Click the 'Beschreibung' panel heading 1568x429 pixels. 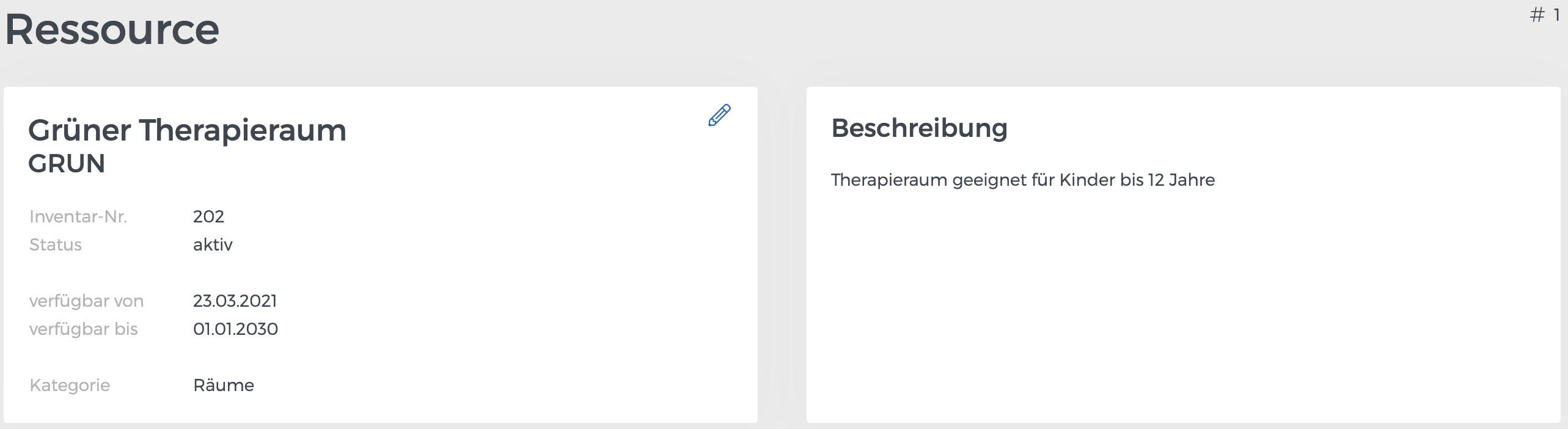(920, 128)
